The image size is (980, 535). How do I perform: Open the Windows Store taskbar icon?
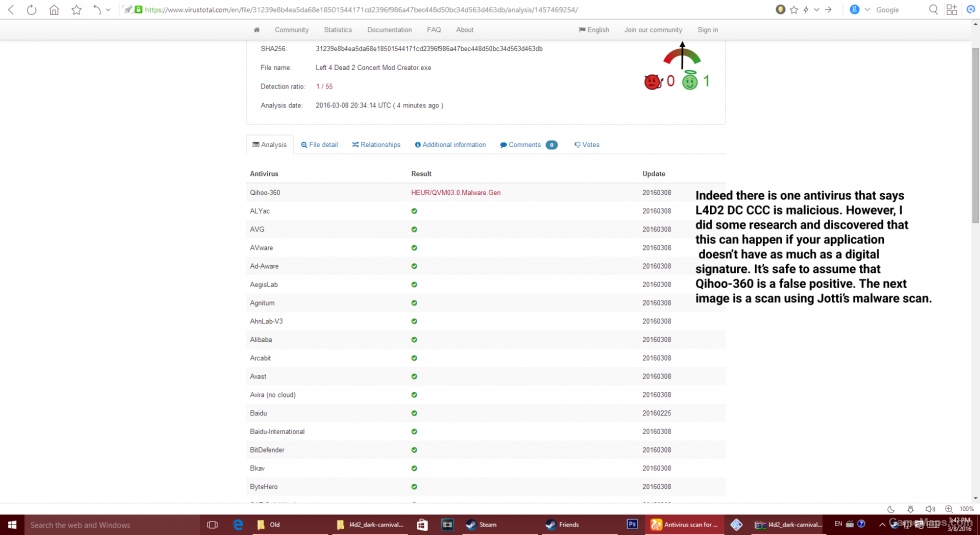coord(422,525)
